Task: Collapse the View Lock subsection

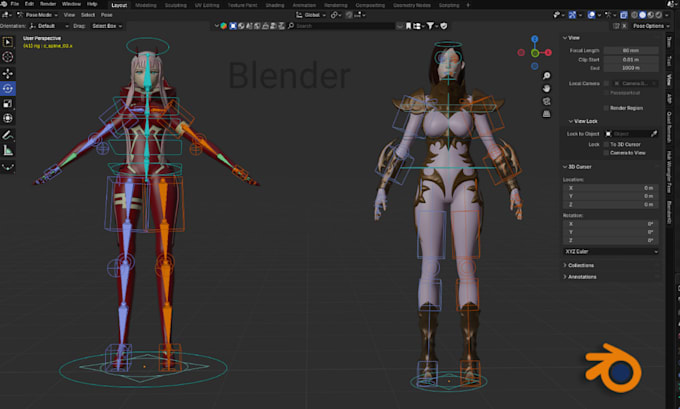Action: pyautogui.click(x=583, y=121)
